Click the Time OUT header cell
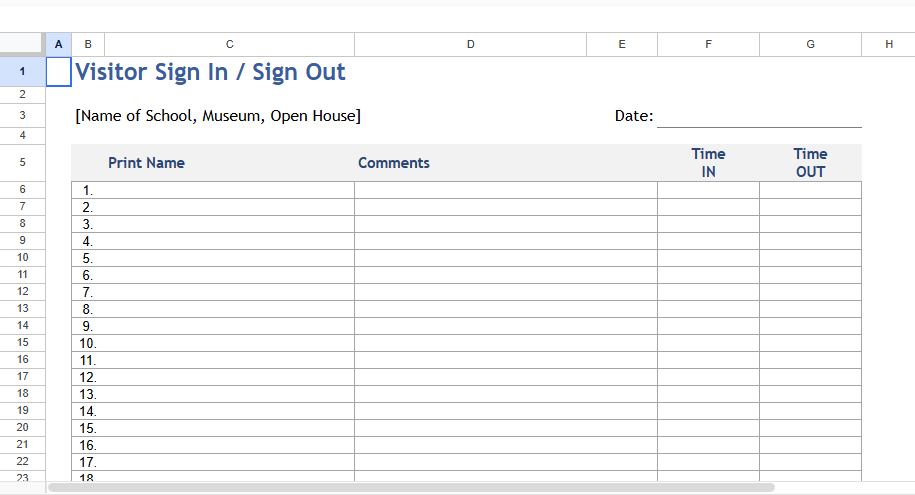The image size is (915, 495). (810, 163)
